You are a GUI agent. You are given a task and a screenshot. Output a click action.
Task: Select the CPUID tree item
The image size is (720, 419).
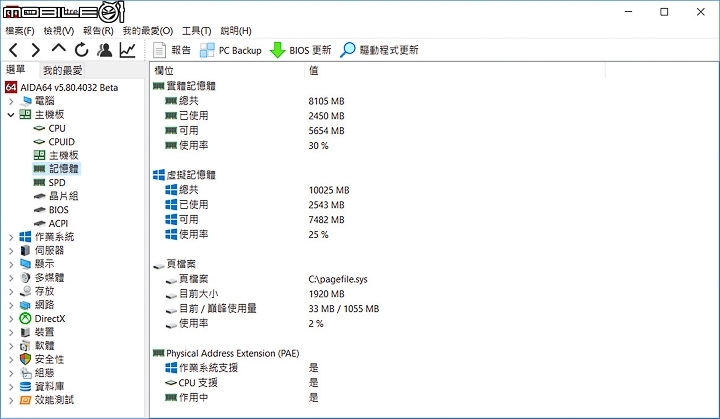(62, 142)
